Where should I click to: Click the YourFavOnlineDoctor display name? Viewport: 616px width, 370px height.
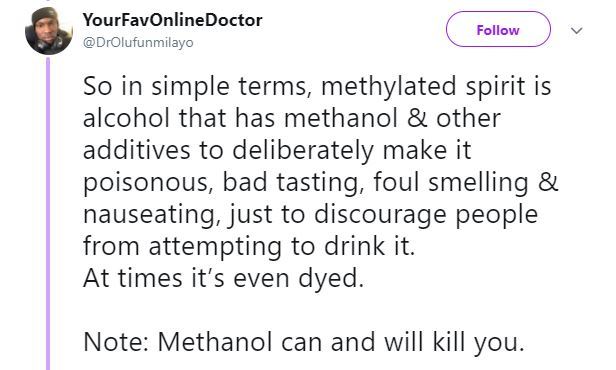[172, 20]
